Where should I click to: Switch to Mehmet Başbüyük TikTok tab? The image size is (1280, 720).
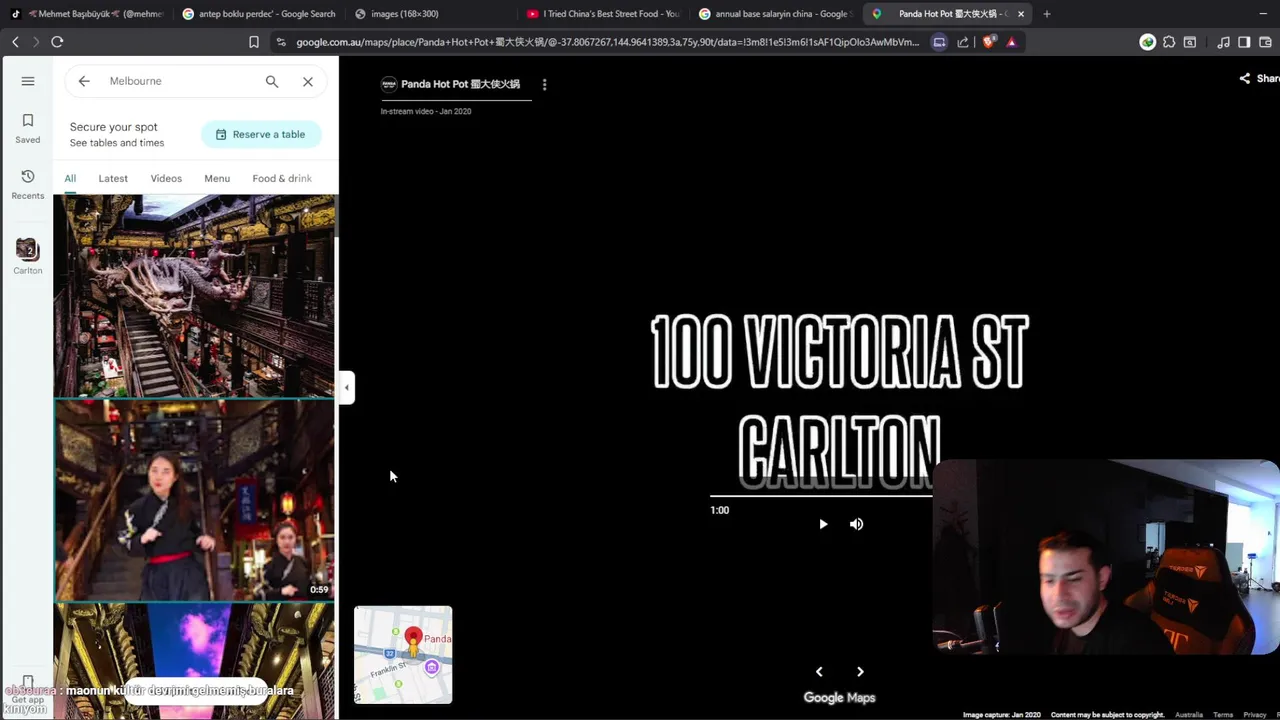pos(86,14)
